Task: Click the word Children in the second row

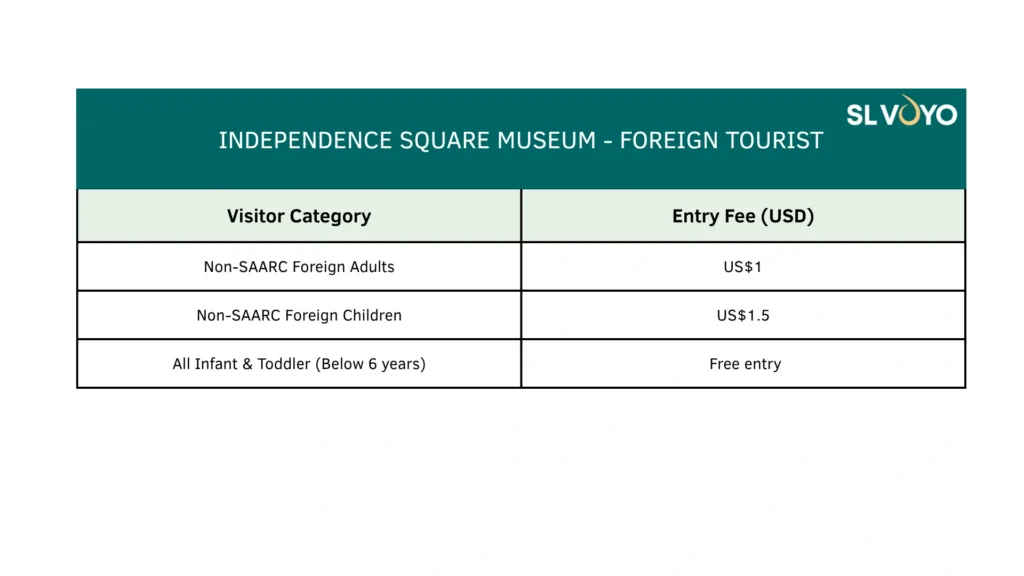Action: pos(370,315)
